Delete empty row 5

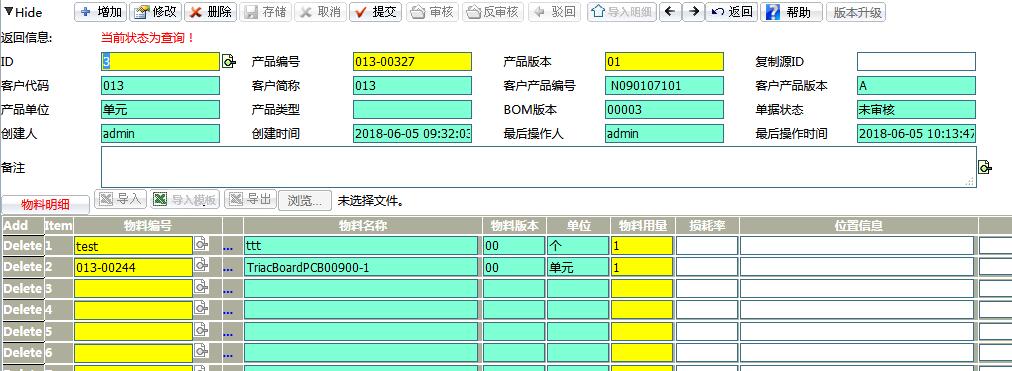(x=23, y=331)
